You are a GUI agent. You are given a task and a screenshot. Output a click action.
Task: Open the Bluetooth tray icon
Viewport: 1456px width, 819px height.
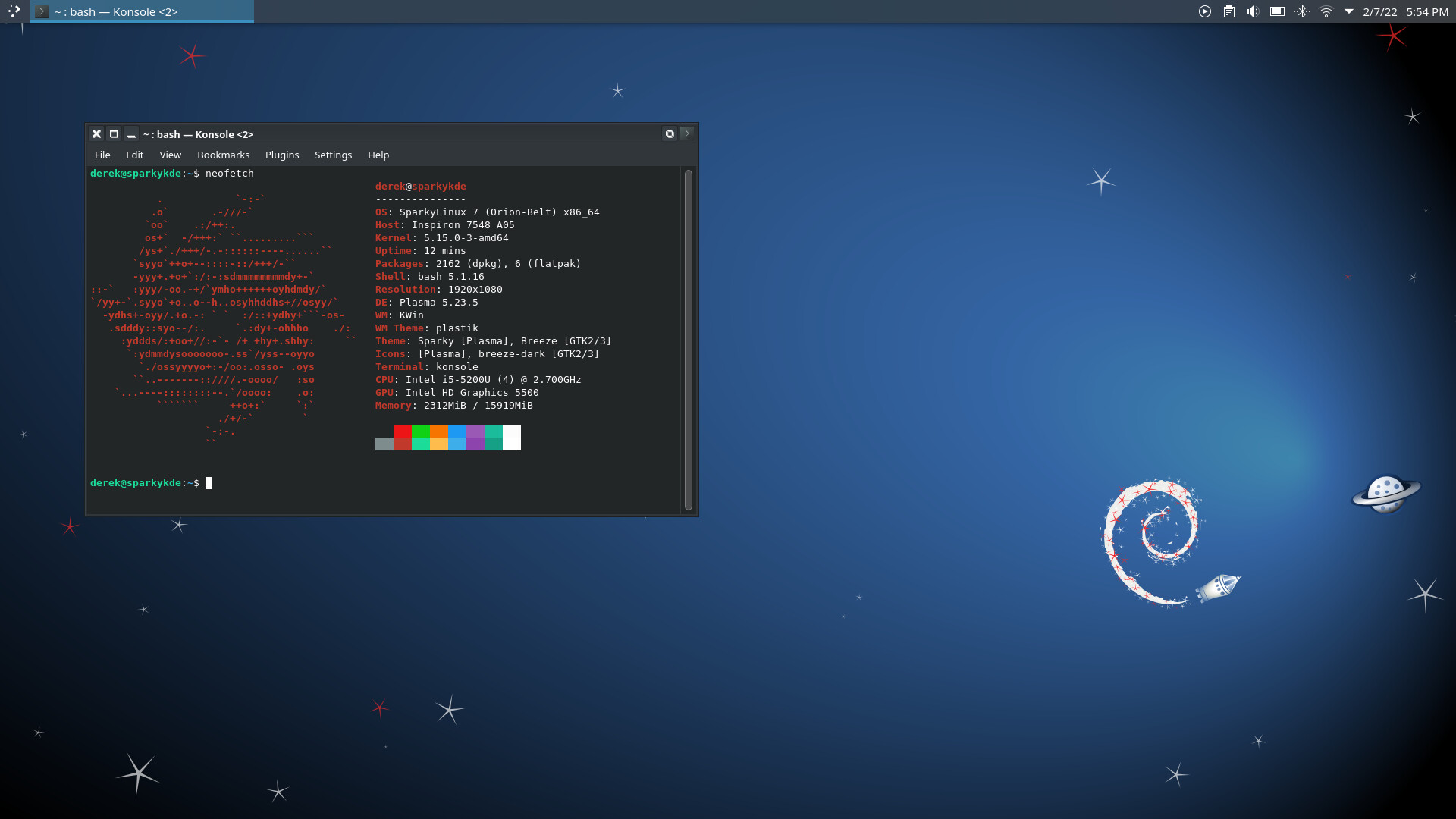(1302, 11)
